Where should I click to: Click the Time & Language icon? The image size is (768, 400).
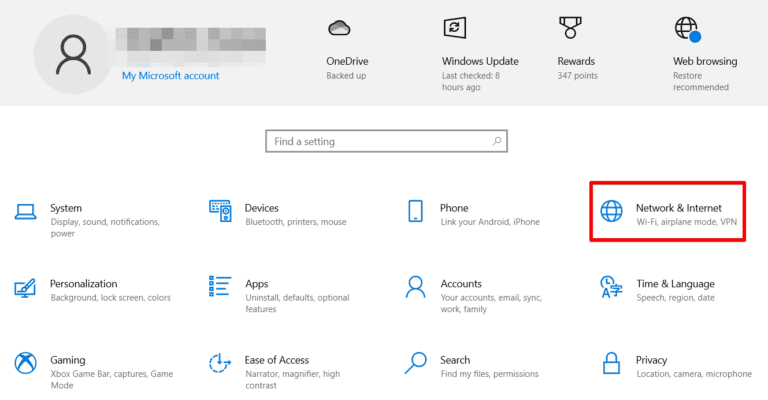click(611, 287)
